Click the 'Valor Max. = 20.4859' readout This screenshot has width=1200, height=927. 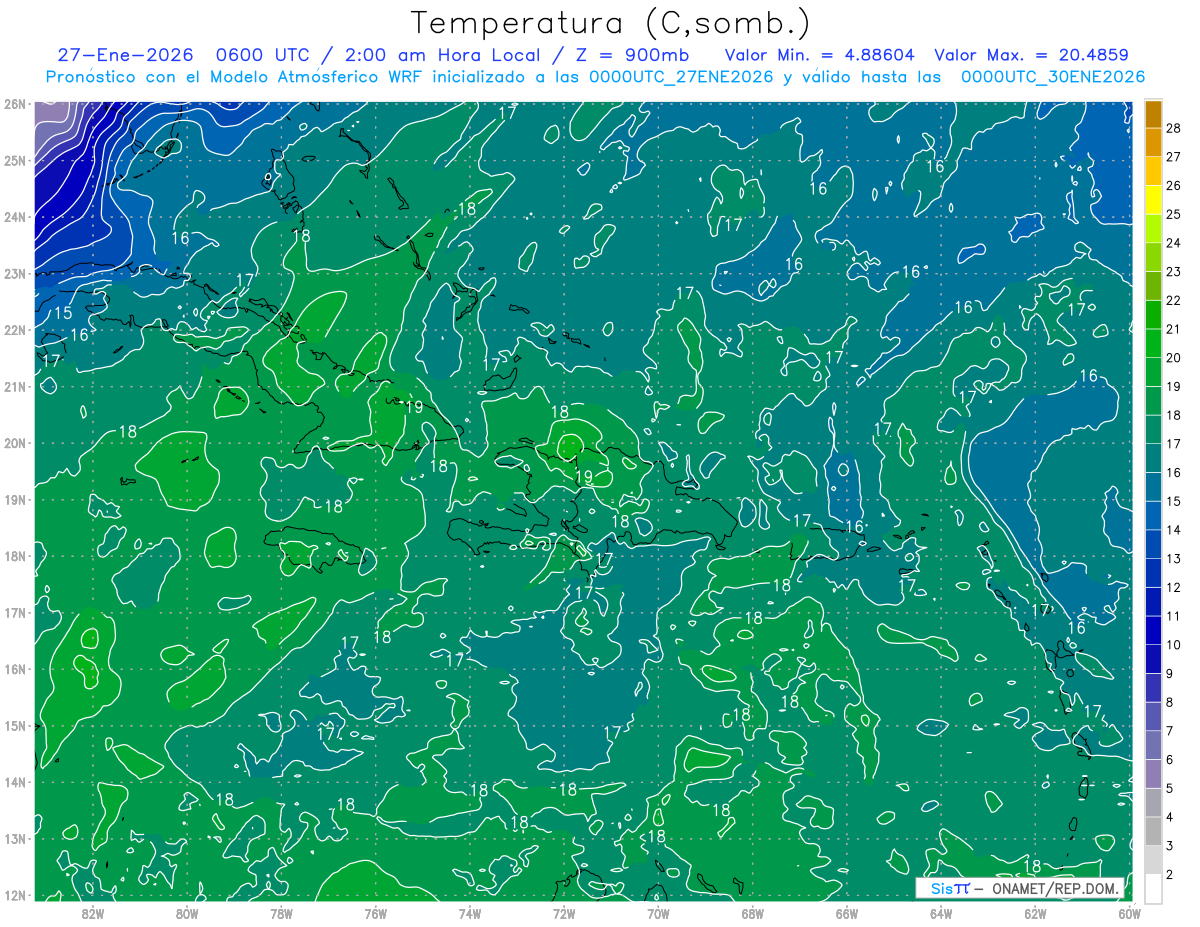tap(1032, 55)
